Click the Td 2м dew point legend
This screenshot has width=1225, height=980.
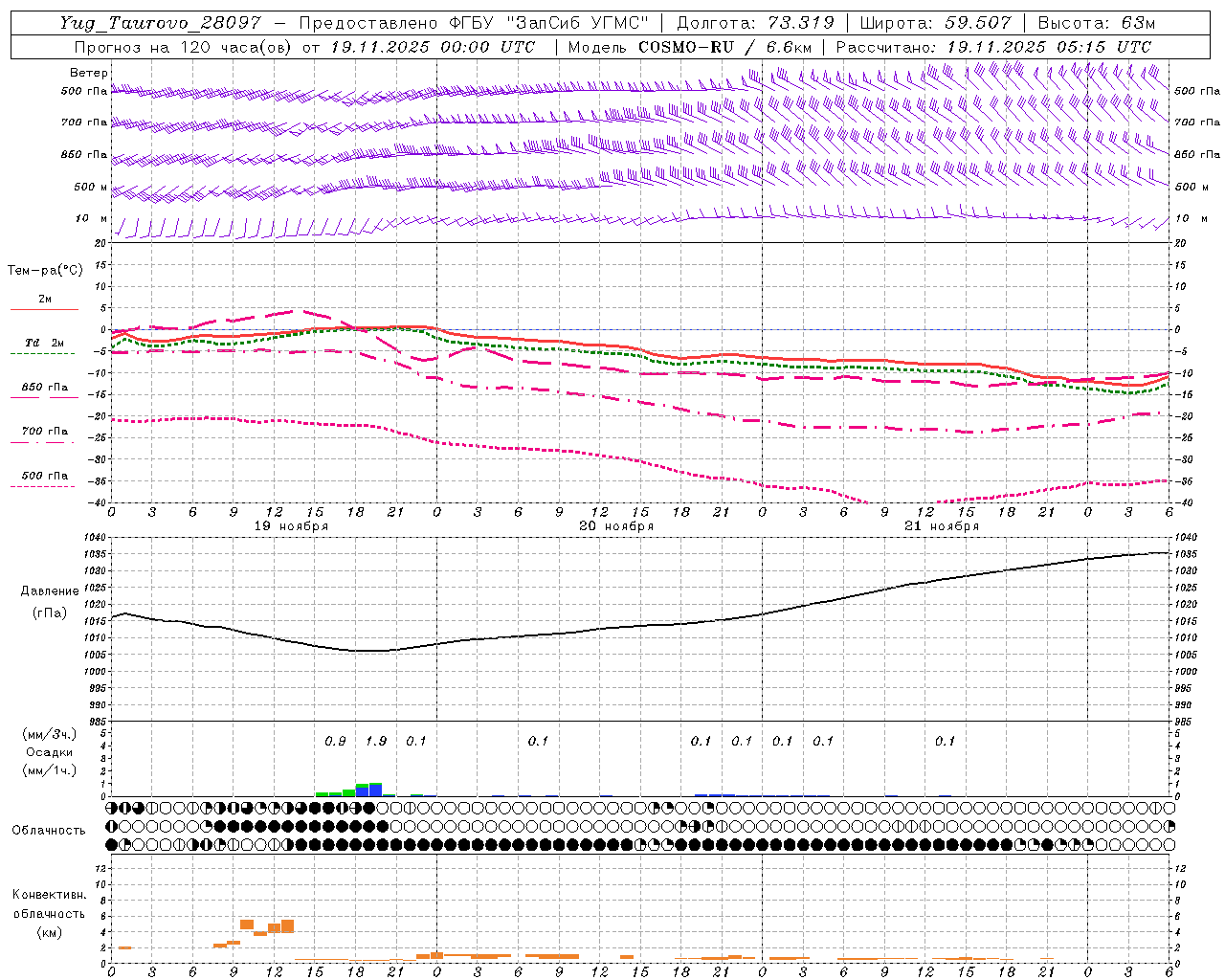tap(45, 345)
